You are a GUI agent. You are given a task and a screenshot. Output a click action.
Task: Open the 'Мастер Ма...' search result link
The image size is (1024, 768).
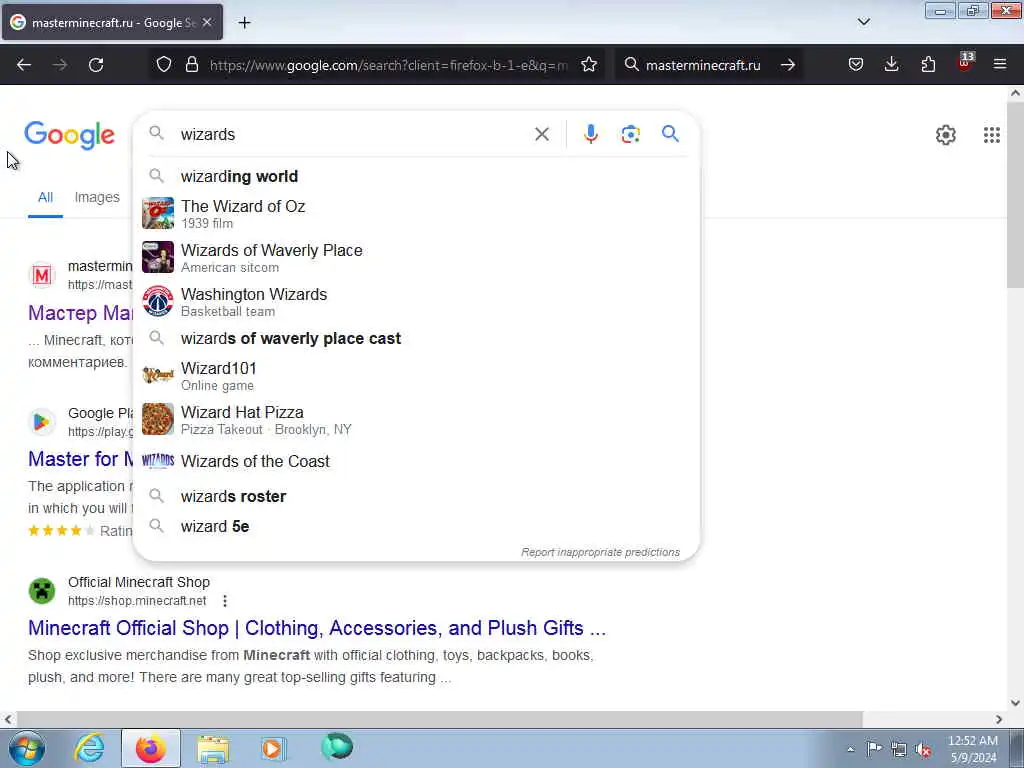click(x=80, y=313)
